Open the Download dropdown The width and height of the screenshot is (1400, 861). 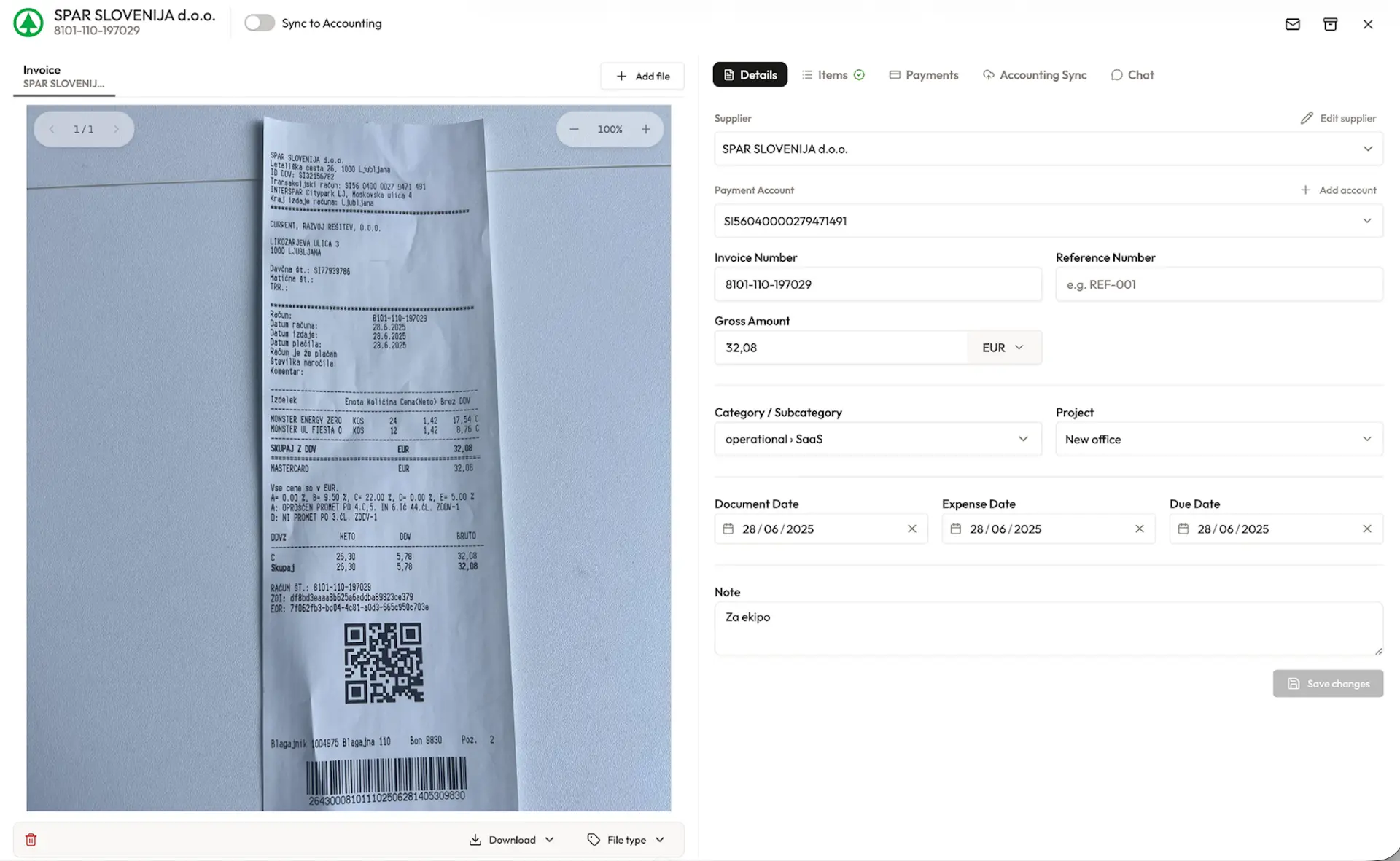[511, 840]
